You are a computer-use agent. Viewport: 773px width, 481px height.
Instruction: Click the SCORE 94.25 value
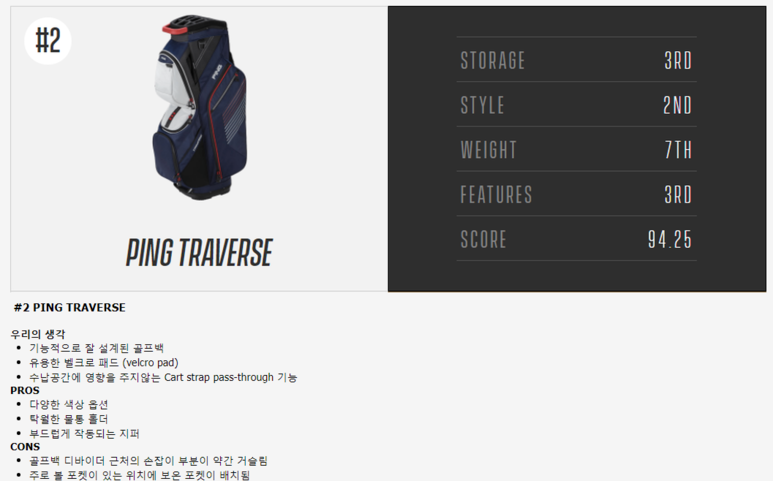(670, 240)
